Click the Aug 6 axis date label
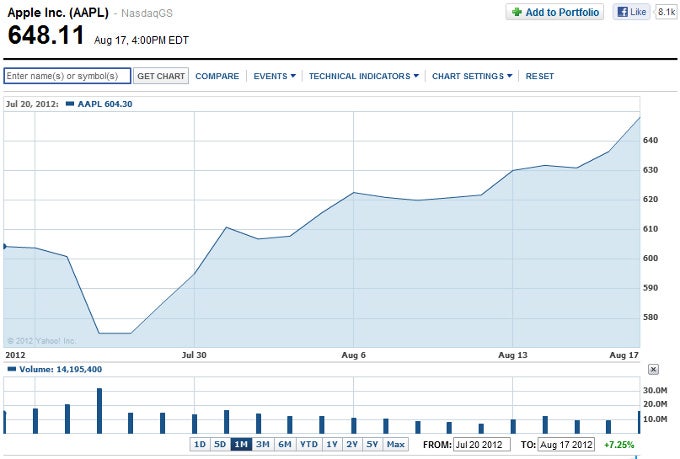Screen dimensions: 680x459 [x=353, y=355]
